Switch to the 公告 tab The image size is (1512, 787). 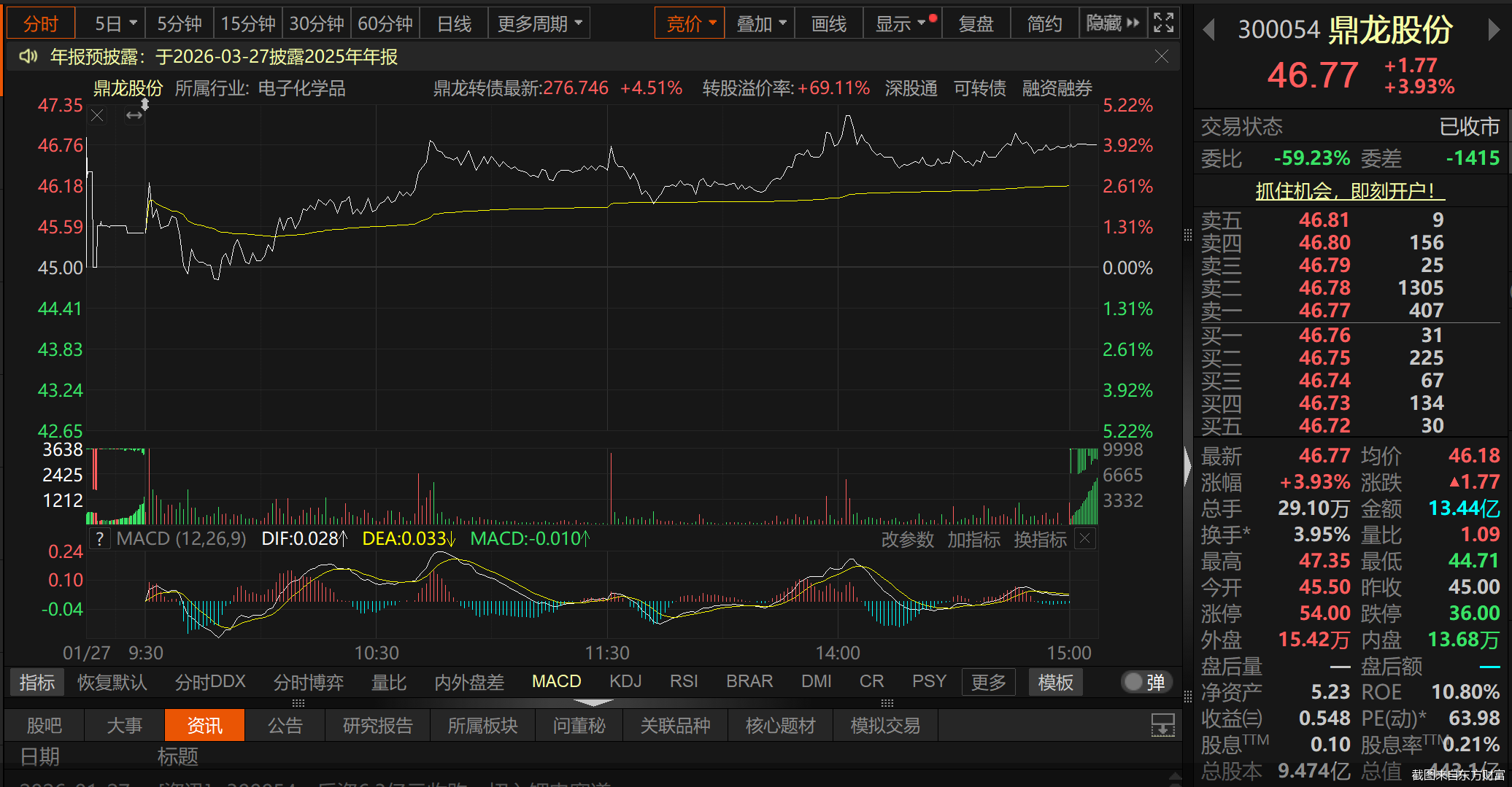tap(285, 725)
